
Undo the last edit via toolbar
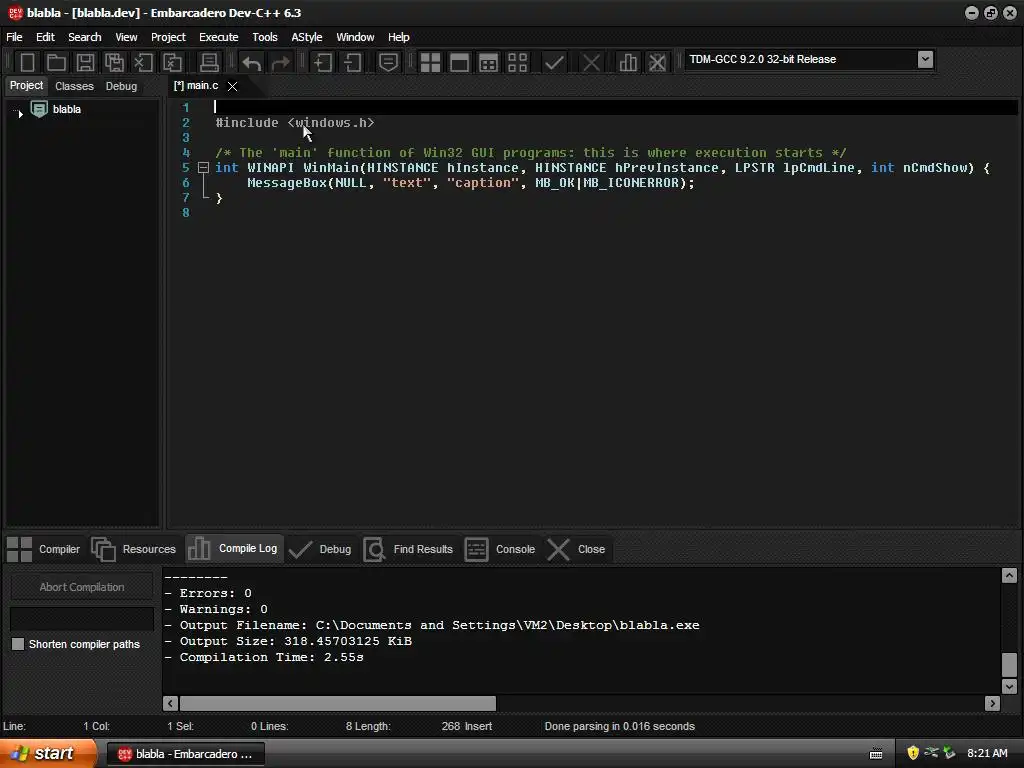coord(251,63)
